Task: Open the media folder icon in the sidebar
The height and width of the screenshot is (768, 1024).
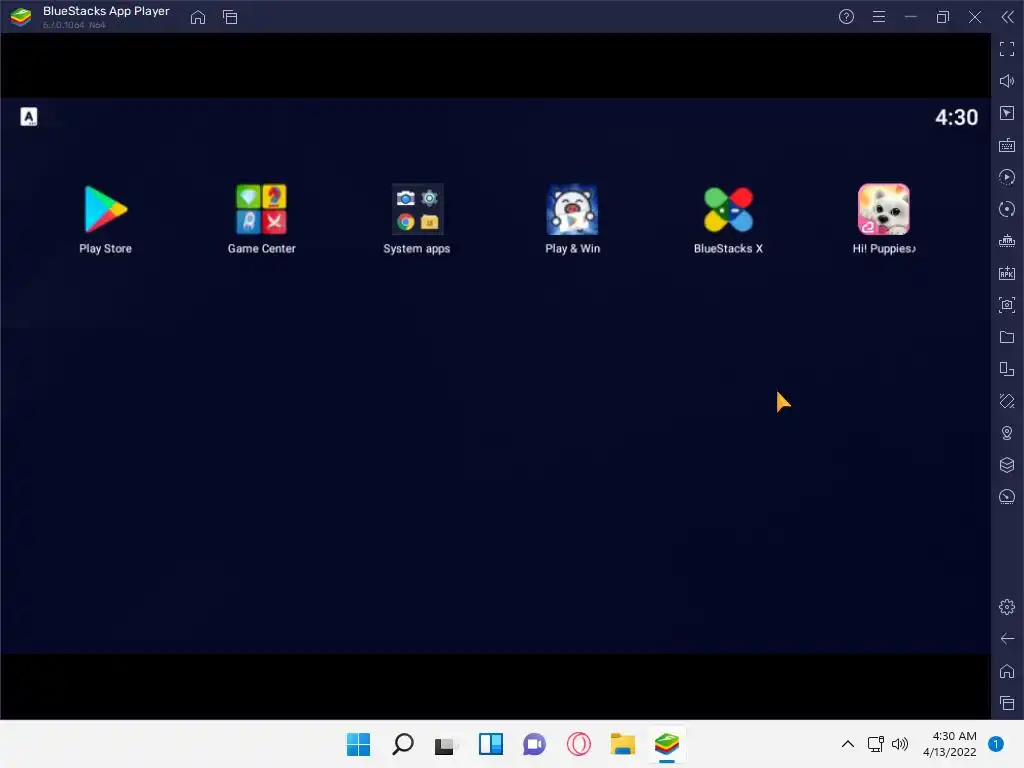Action: pos(1007,337)
